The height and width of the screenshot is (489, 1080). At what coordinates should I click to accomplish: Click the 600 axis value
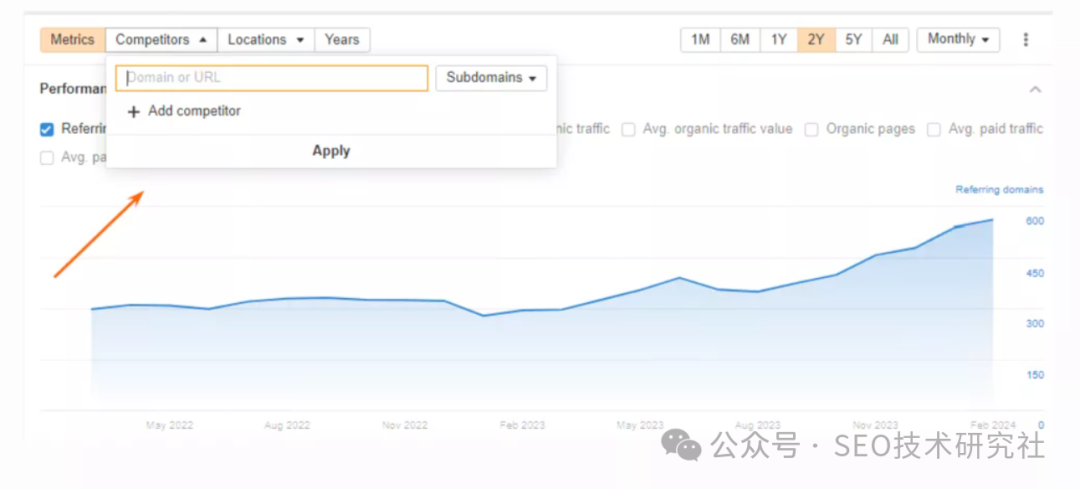click(x=1035, y=220)
